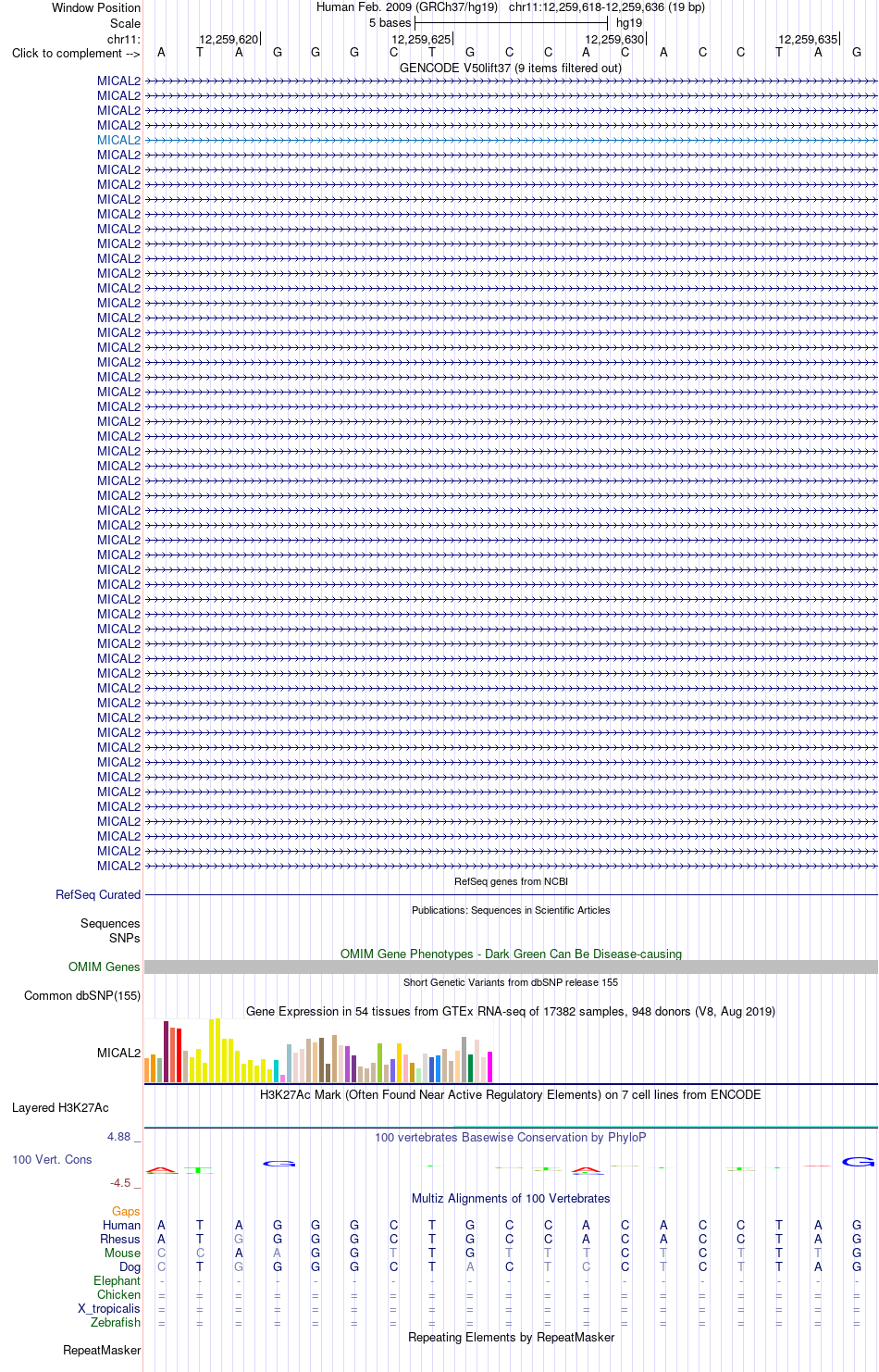Open 'Gene Expression in 54 tissues from GTEx' title
This screenshot has width=879, height=1372.
click(511, 1011)
